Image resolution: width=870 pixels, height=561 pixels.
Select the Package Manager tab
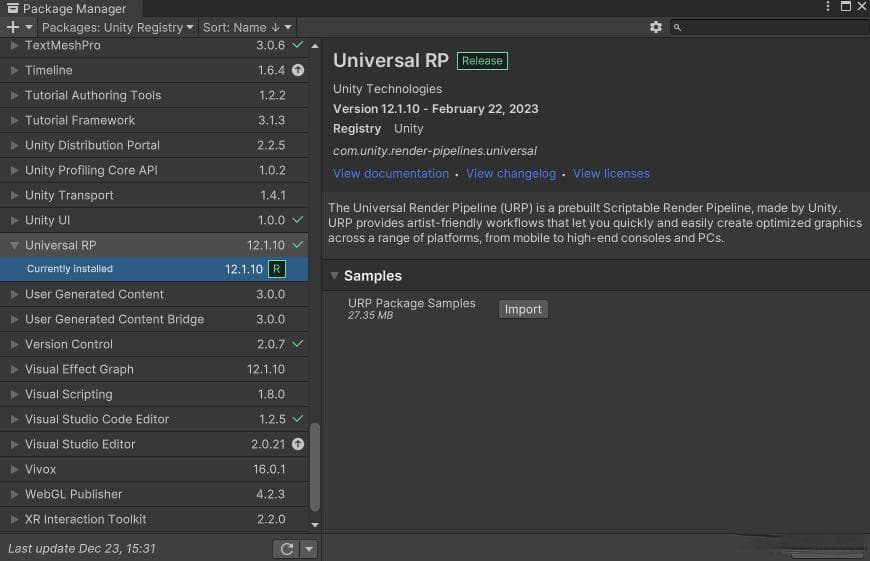pyautogui.click(x=71, y=8)
